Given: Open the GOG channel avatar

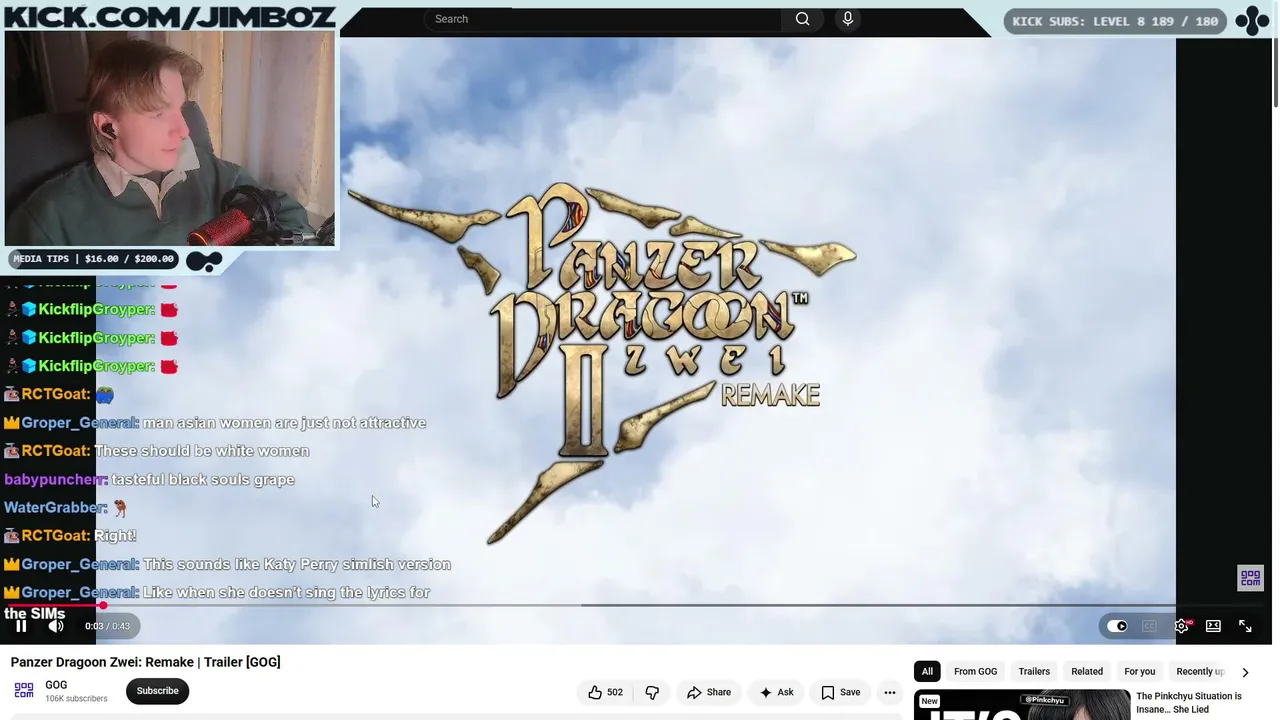Looking at the screenshot, I should tap(24, 691).
